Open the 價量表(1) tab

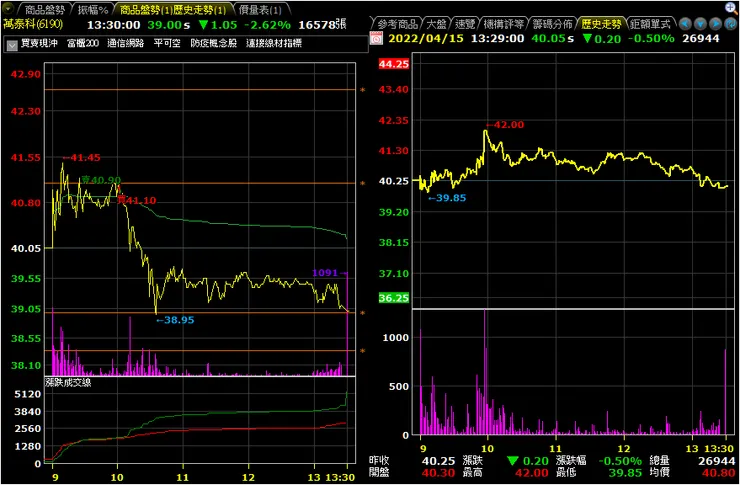[260, 9]
